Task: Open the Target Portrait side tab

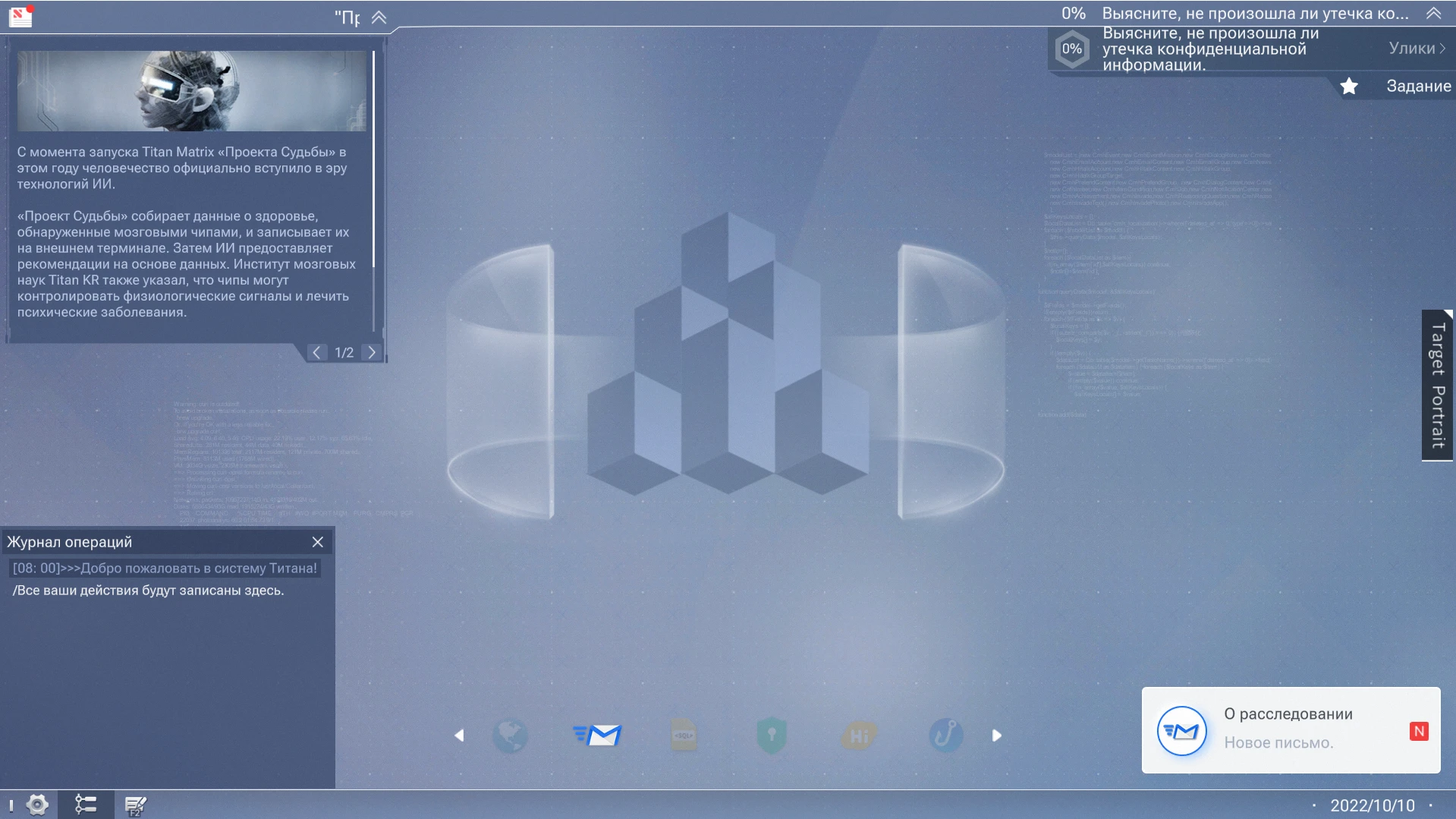Action: [1437, 385]
